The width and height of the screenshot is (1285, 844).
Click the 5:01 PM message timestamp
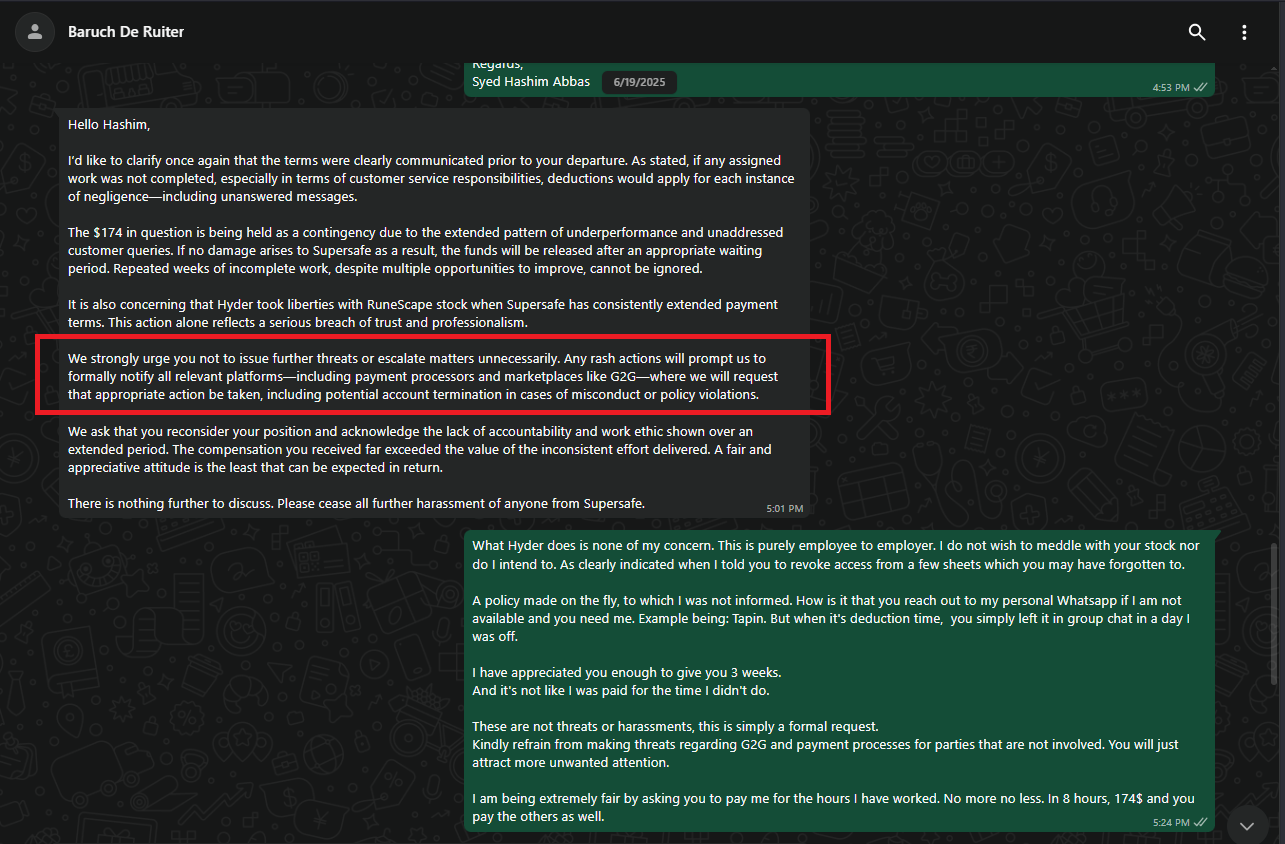coord(785,509)
